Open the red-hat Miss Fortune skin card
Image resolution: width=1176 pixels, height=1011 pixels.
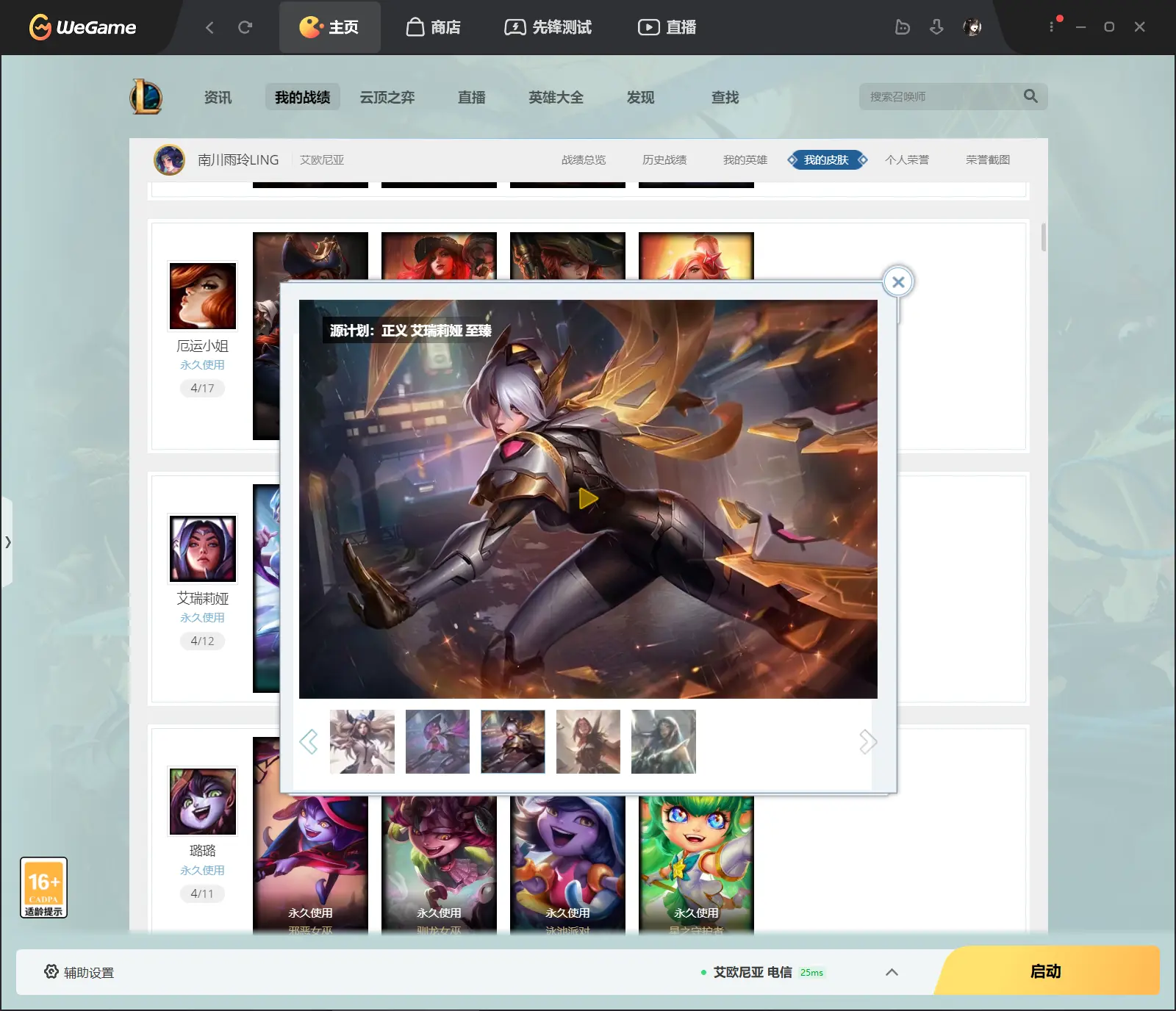tap(439, 256)
